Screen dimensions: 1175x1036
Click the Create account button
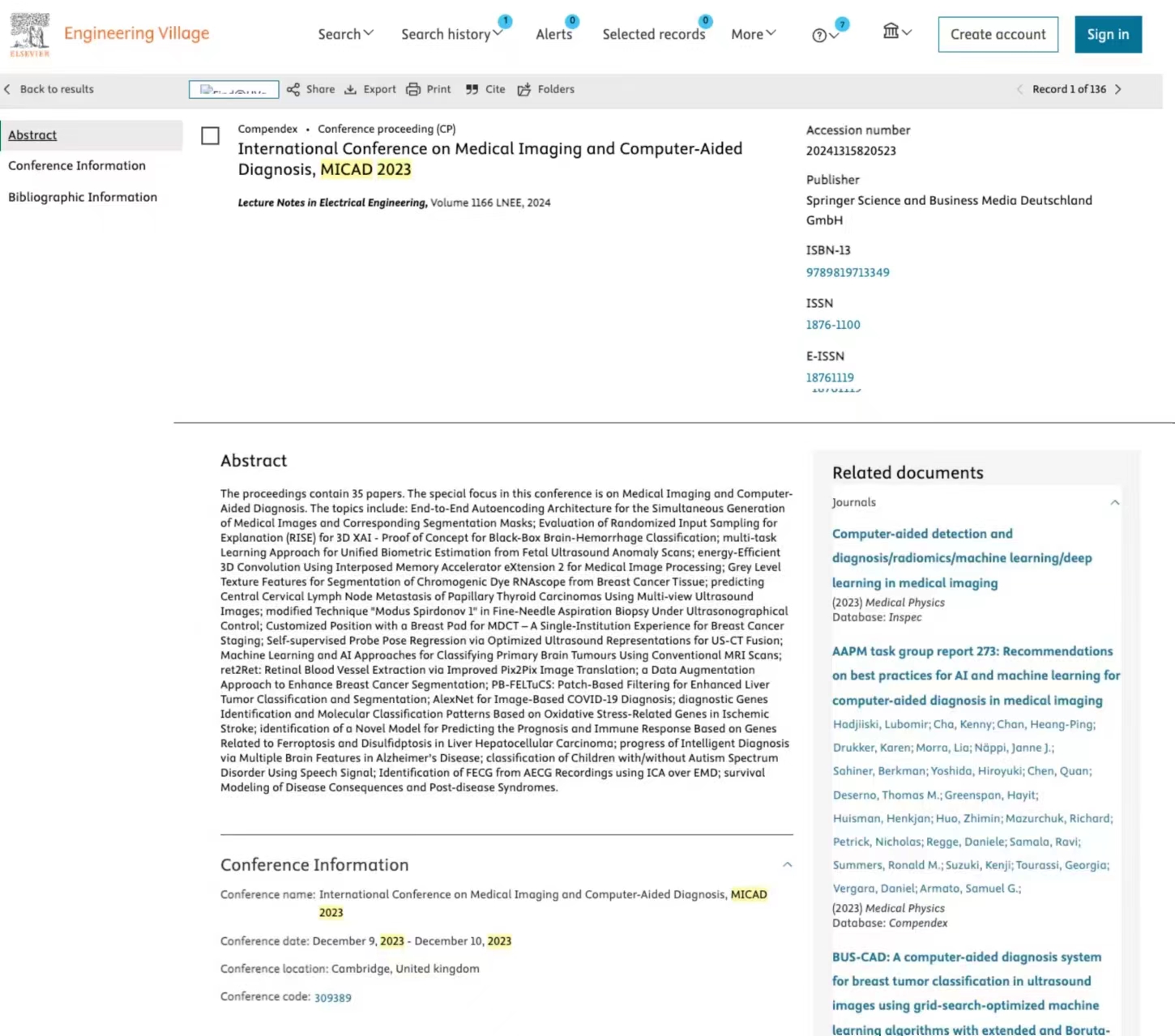(998, 34)
